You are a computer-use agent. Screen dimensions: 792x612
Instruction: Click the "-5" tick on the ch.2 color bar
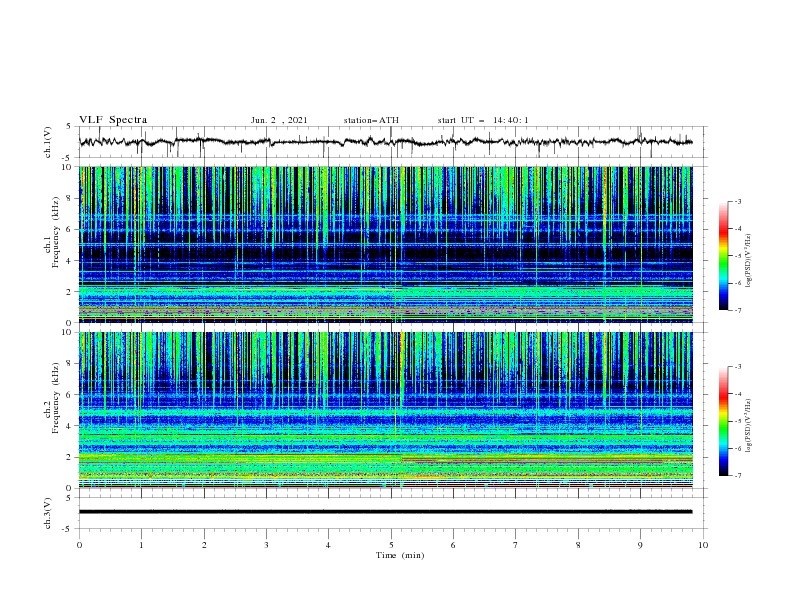(737, 421)
